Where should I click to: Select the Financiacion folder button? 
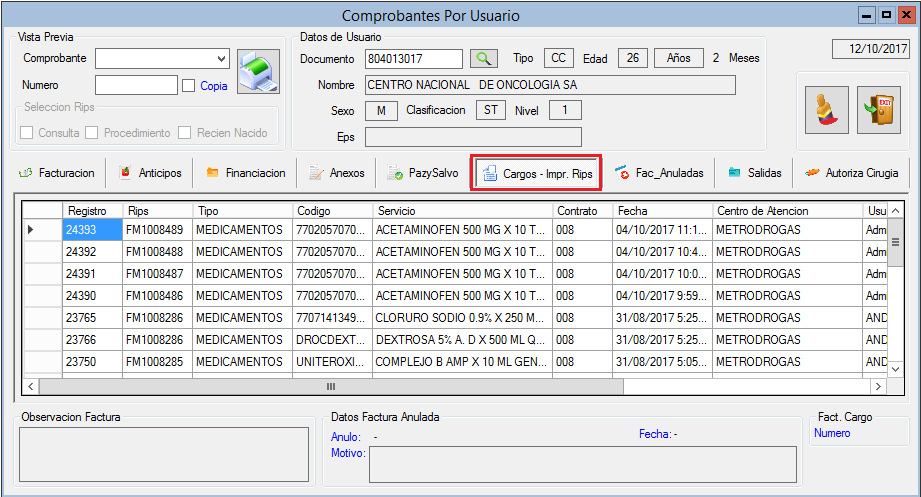[246, 173]
